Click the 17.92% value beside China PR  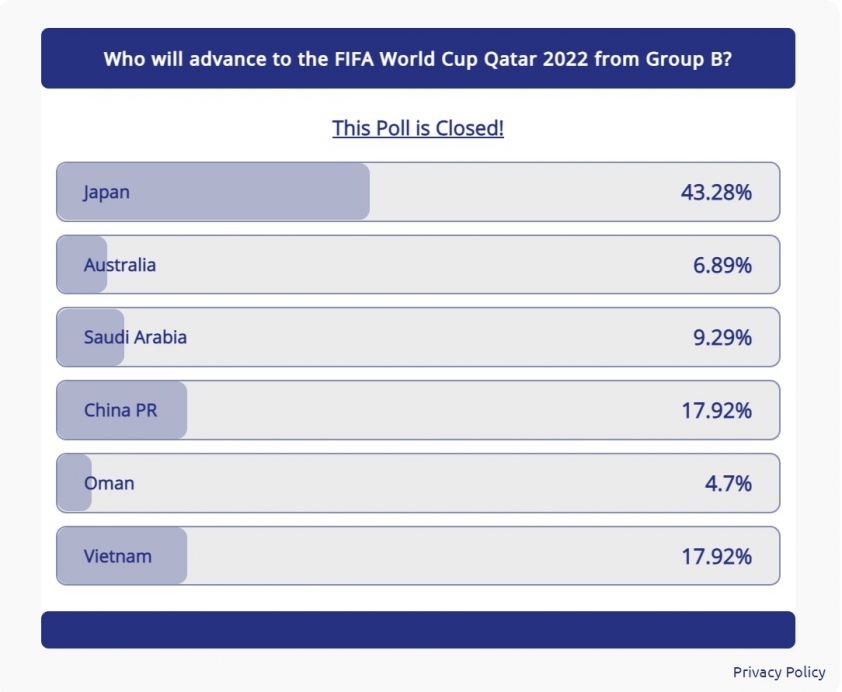[716, 411]
